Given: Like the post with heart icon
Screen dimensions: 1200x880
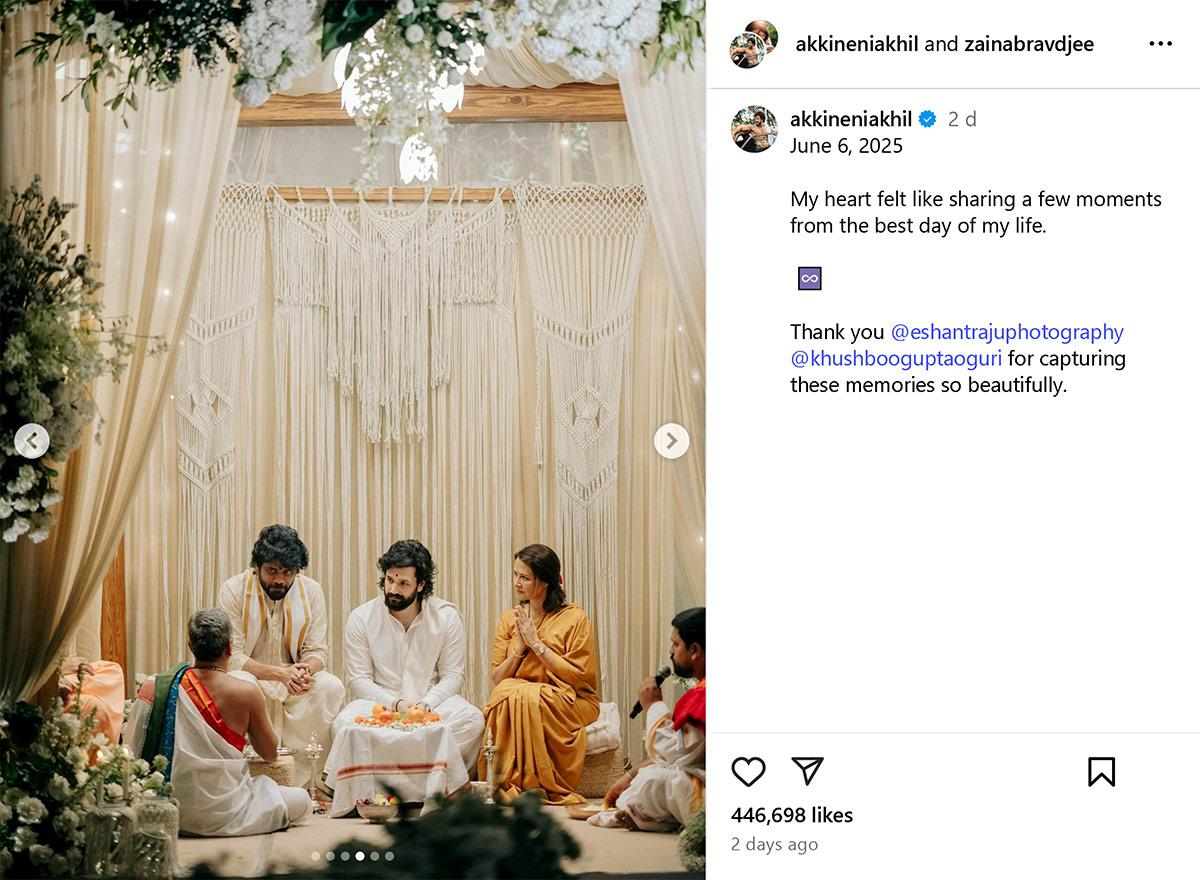Looking at the screenshot, I should tap(748, 771).
